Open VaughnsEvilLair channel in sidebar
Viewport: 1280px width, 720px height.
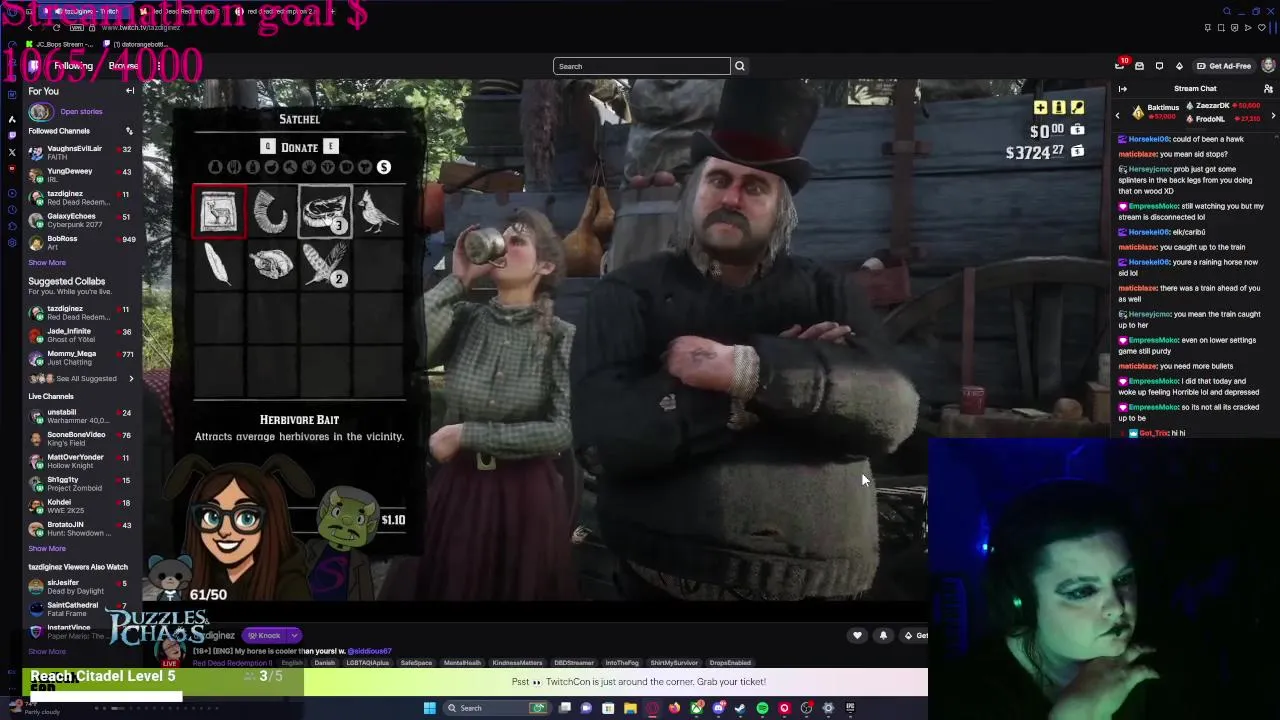pos(80,153)
